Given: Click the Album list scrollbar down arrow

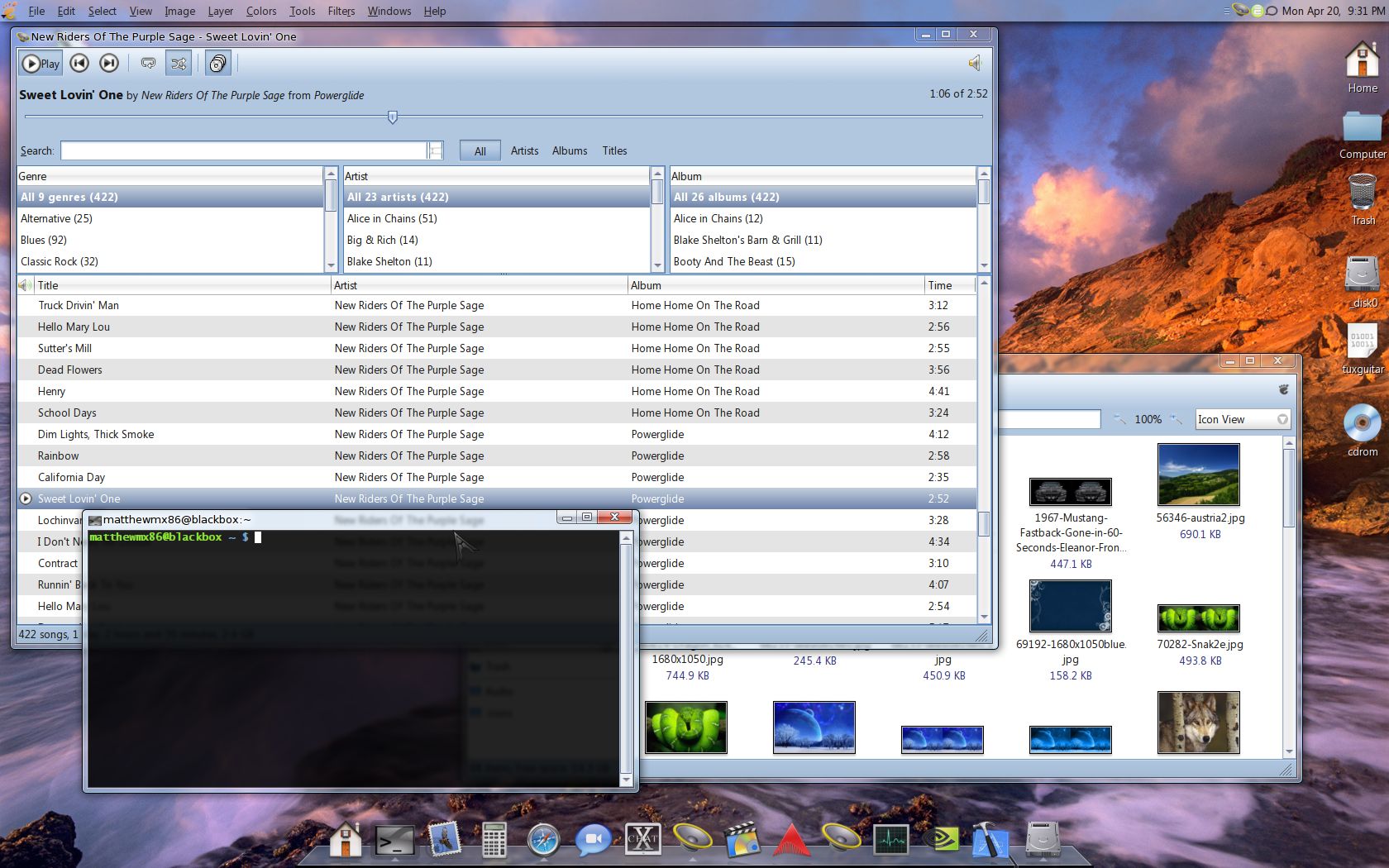Looking at the screenshot, I should click(x=984, y=265).
